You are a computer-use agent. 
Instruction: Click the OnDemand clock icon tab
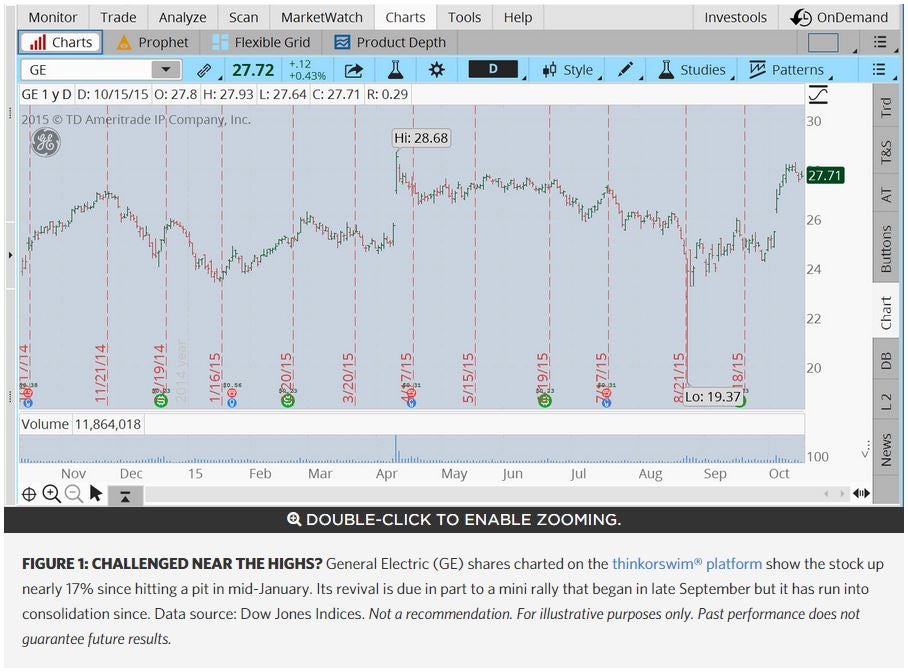click(839, 17)
